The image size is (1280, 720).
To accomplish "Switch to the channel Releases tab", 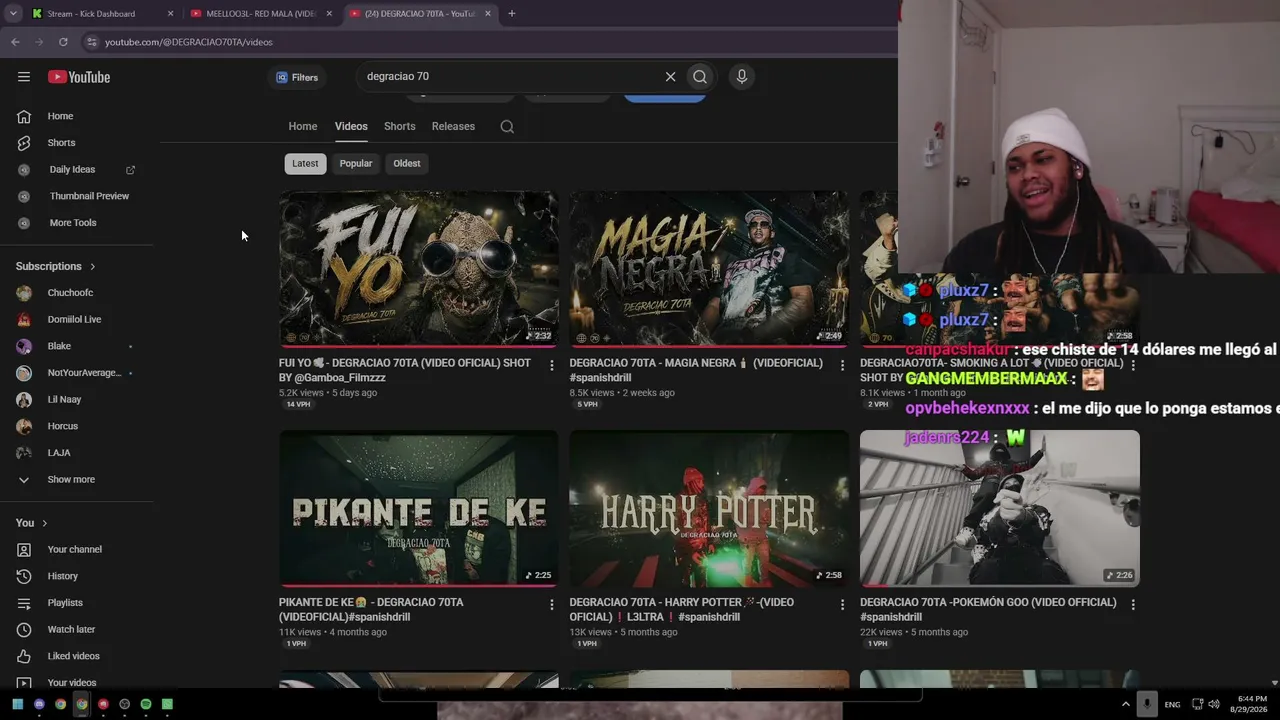I will pos(453,126).
